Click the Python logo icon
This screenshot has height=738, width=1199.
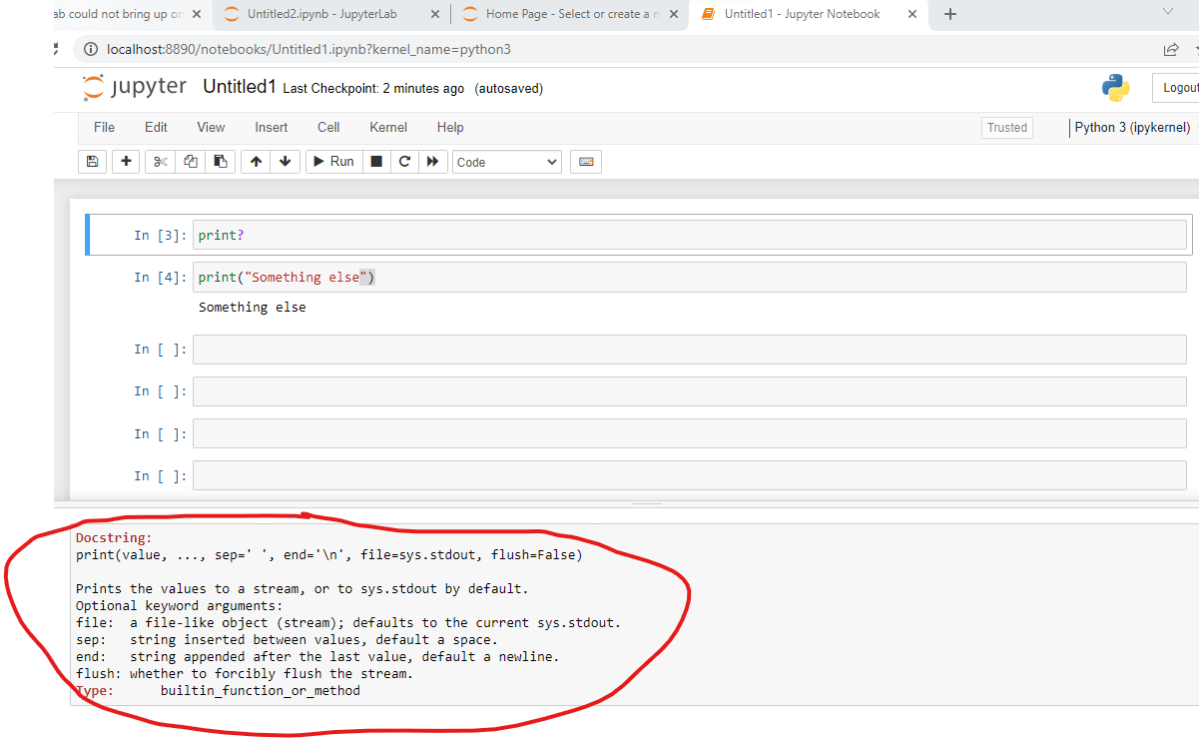click(1116, 88)
